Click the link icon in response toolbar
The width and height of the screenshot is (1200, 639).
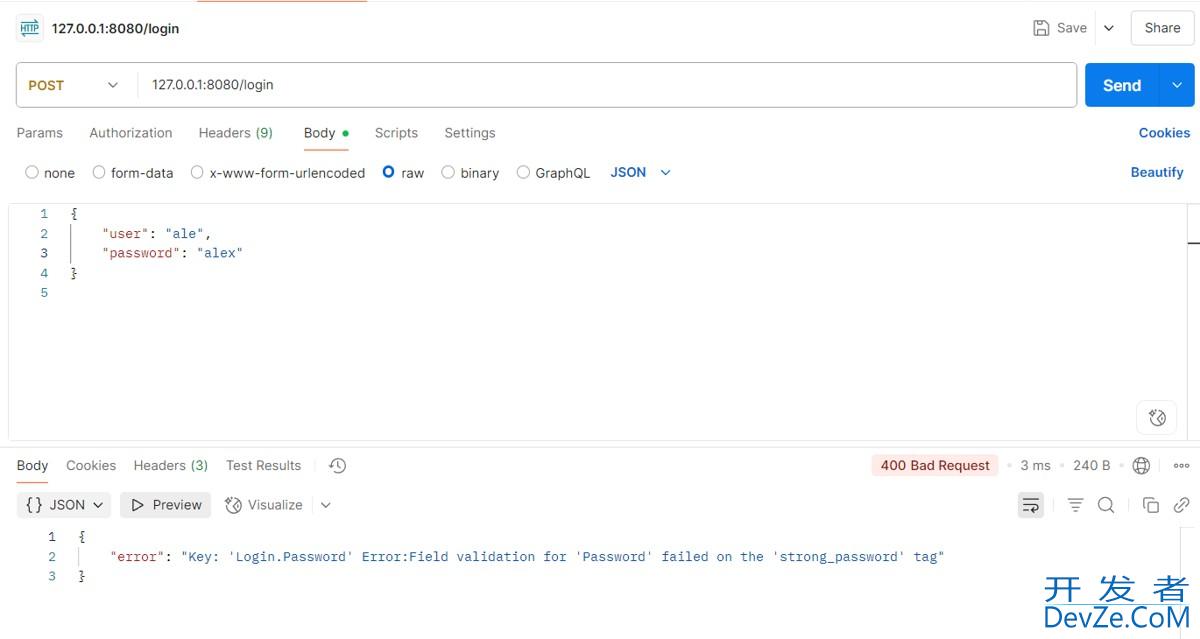pyautogui.click(x=1181, y=505)
